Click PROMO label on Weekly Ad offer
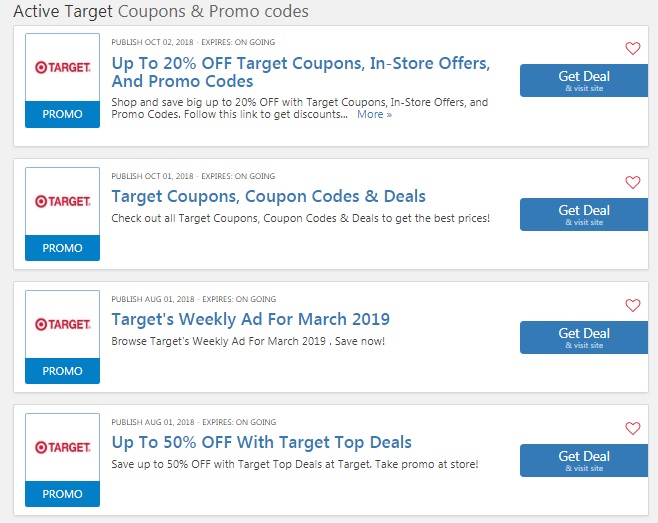Image resolution: width=658 pixels, height=523 pixels. 63,371
